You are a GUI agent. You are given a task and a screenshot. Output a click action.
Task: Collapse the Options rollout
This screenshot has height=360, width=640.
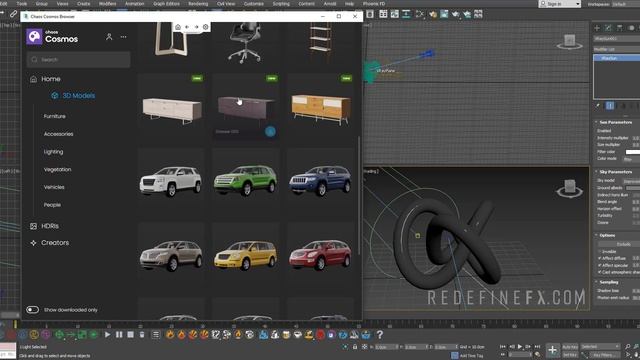tap(607, 236)
